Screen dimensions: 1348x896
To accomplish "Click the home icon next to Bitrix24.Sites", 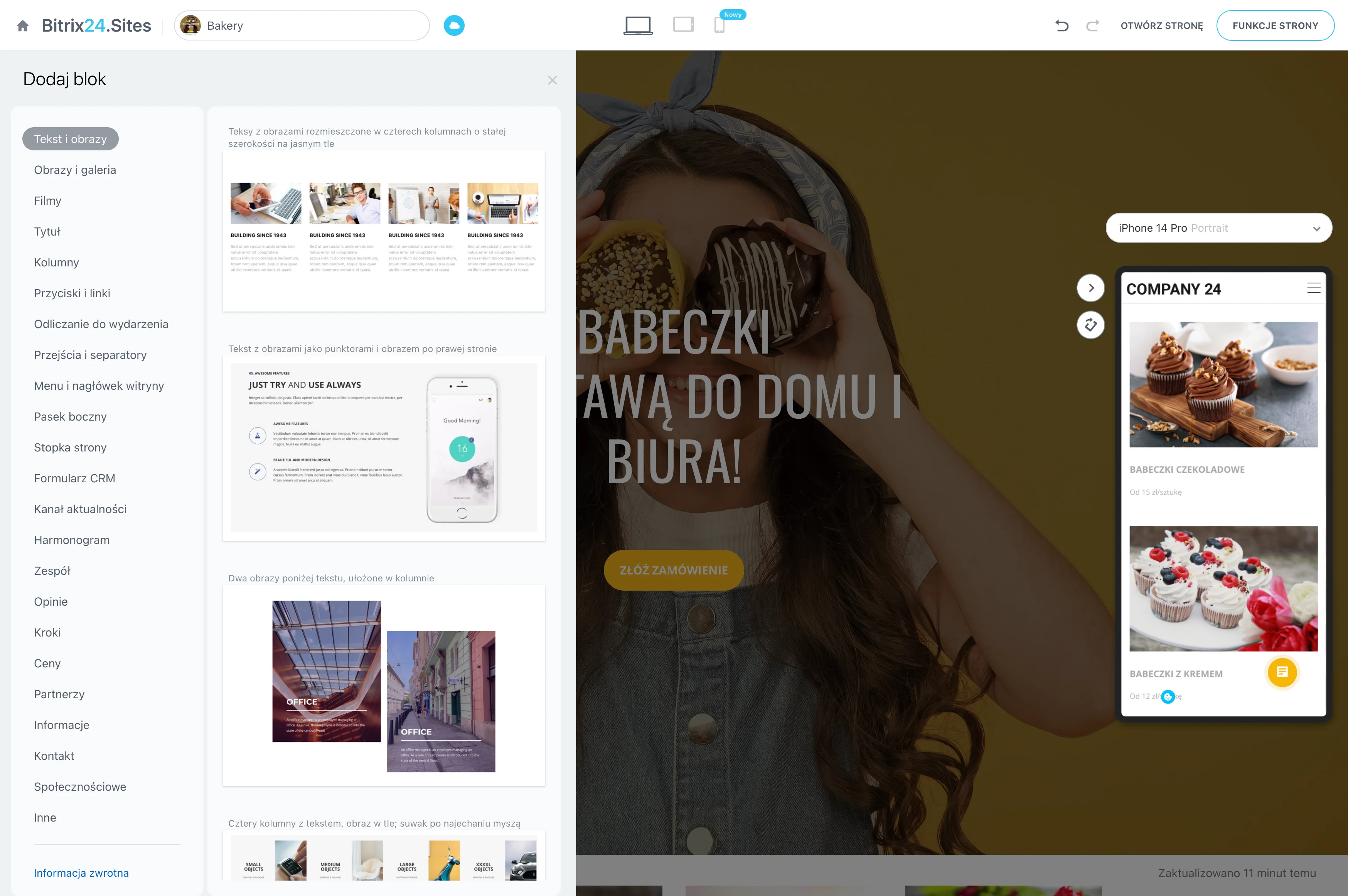I will (23, 26).
